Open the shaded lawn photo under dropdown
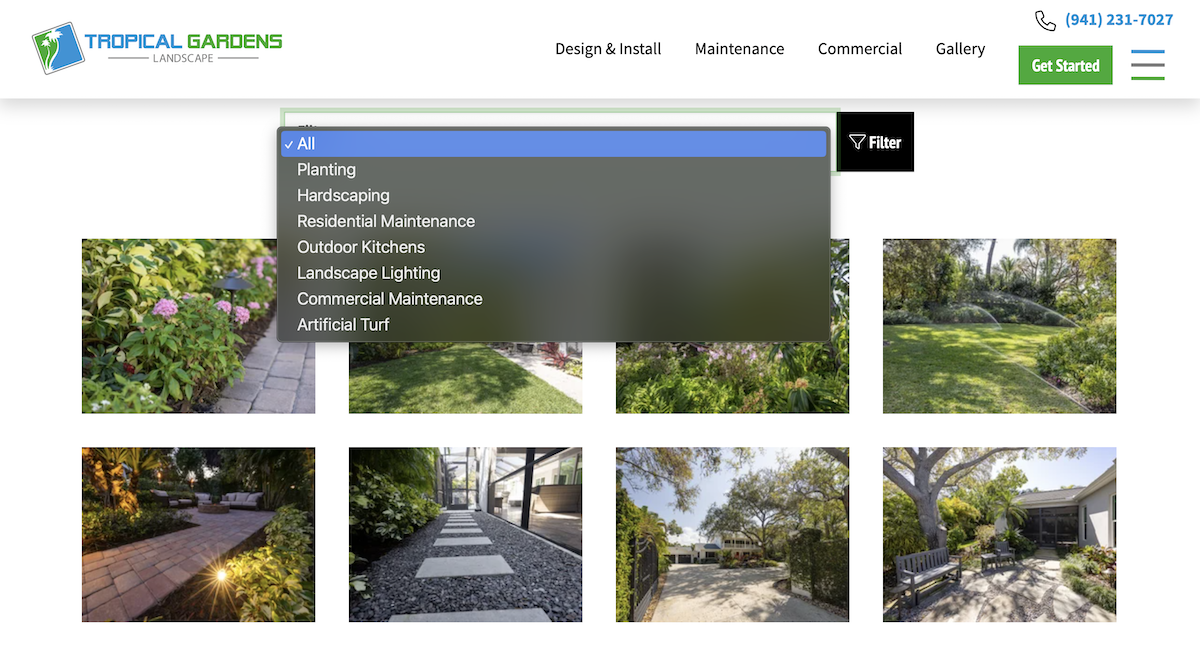Image resolution: width=1200 pixels, height=649 pixels. pos(465,378)
